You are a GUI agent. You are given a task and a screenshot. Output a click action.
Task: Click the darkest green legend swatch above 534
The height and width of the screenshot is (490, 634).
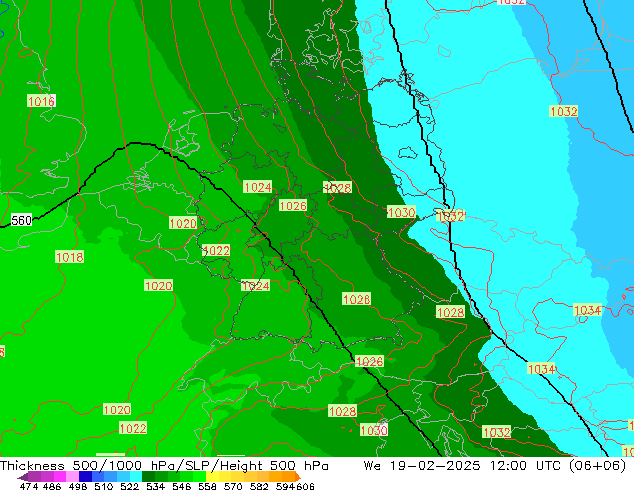148,477
